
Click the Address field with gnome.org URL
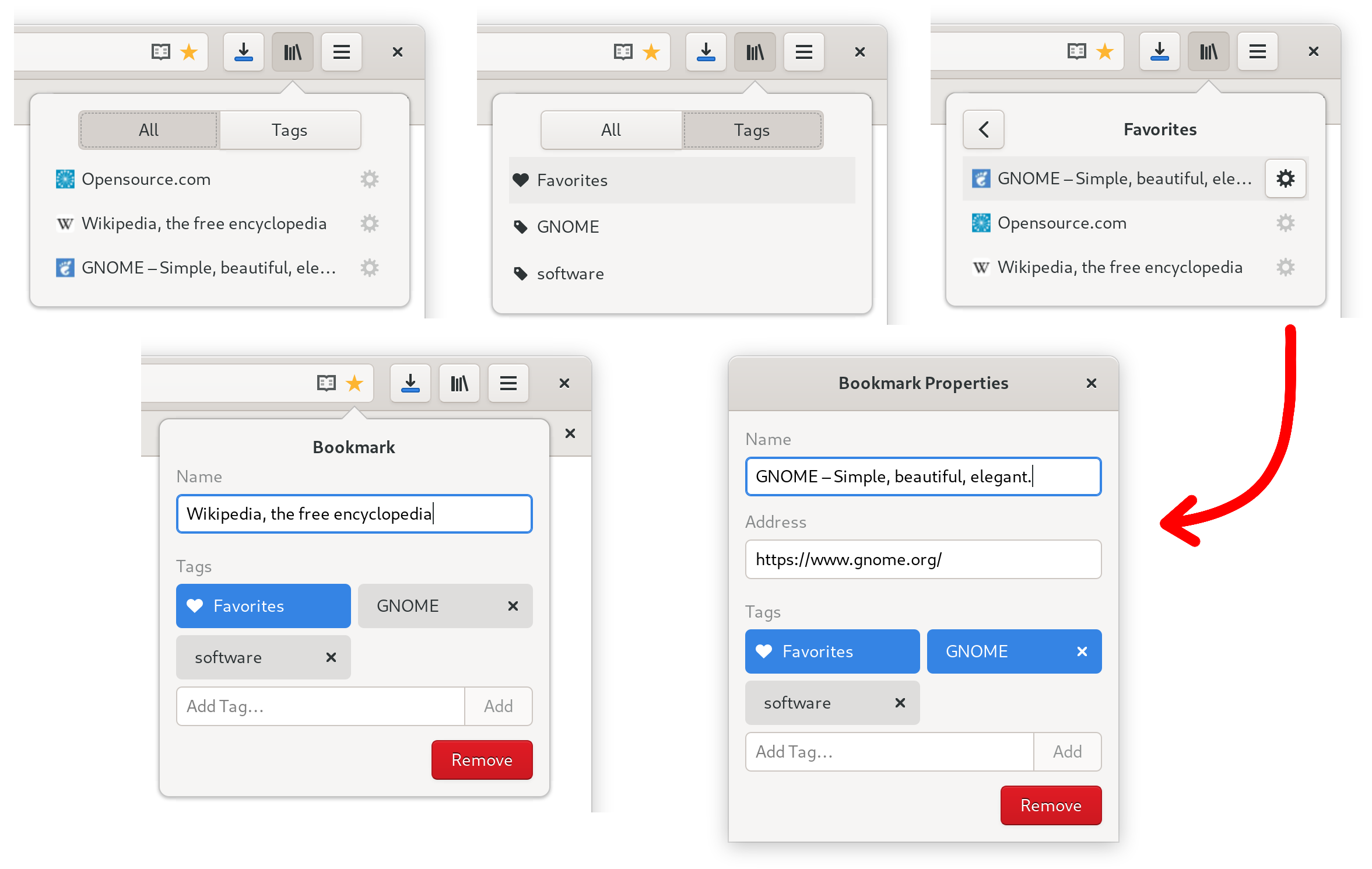[922, 559]
